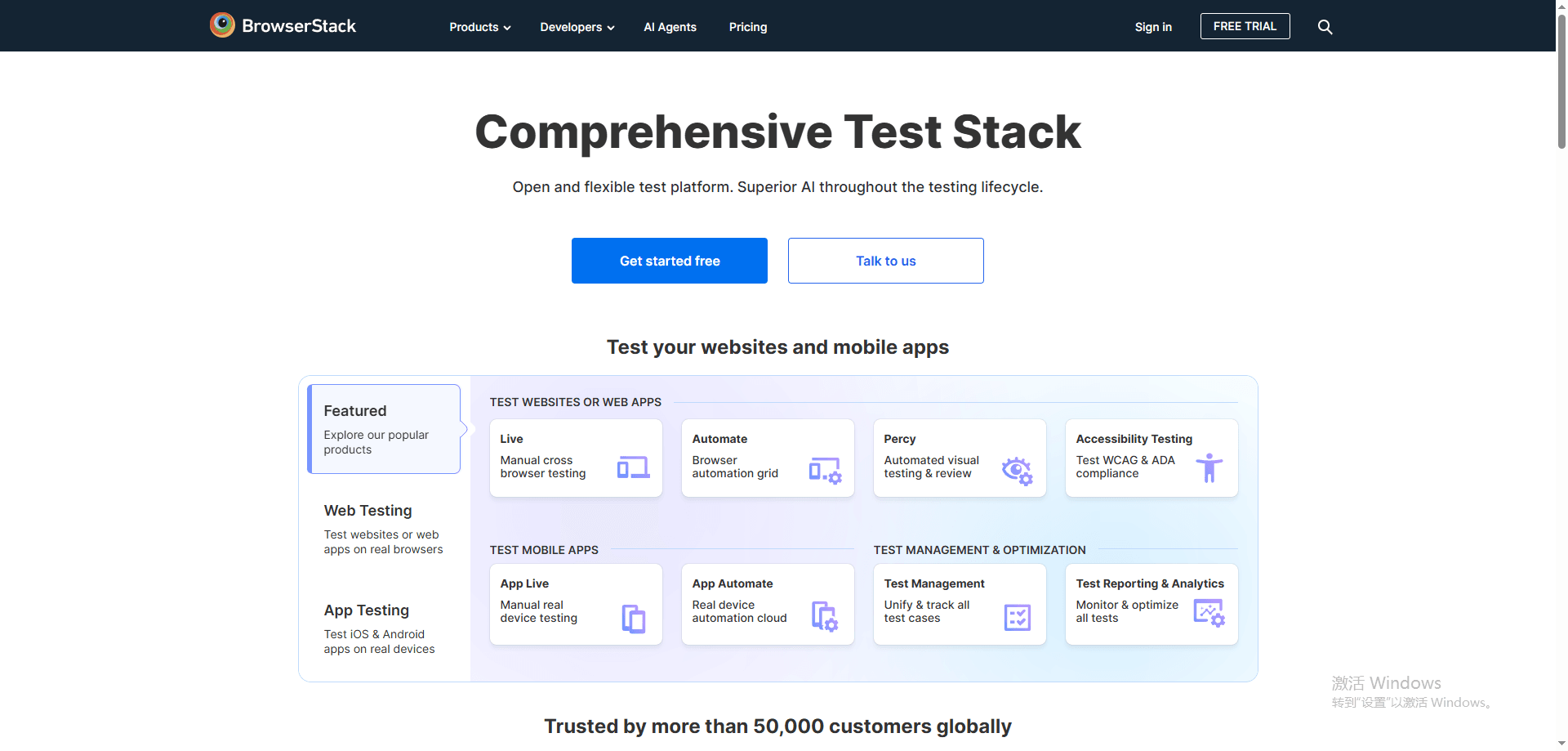Click the BrowserStack logo icon
Screen dimensions: 1568x751
point(222,25)
